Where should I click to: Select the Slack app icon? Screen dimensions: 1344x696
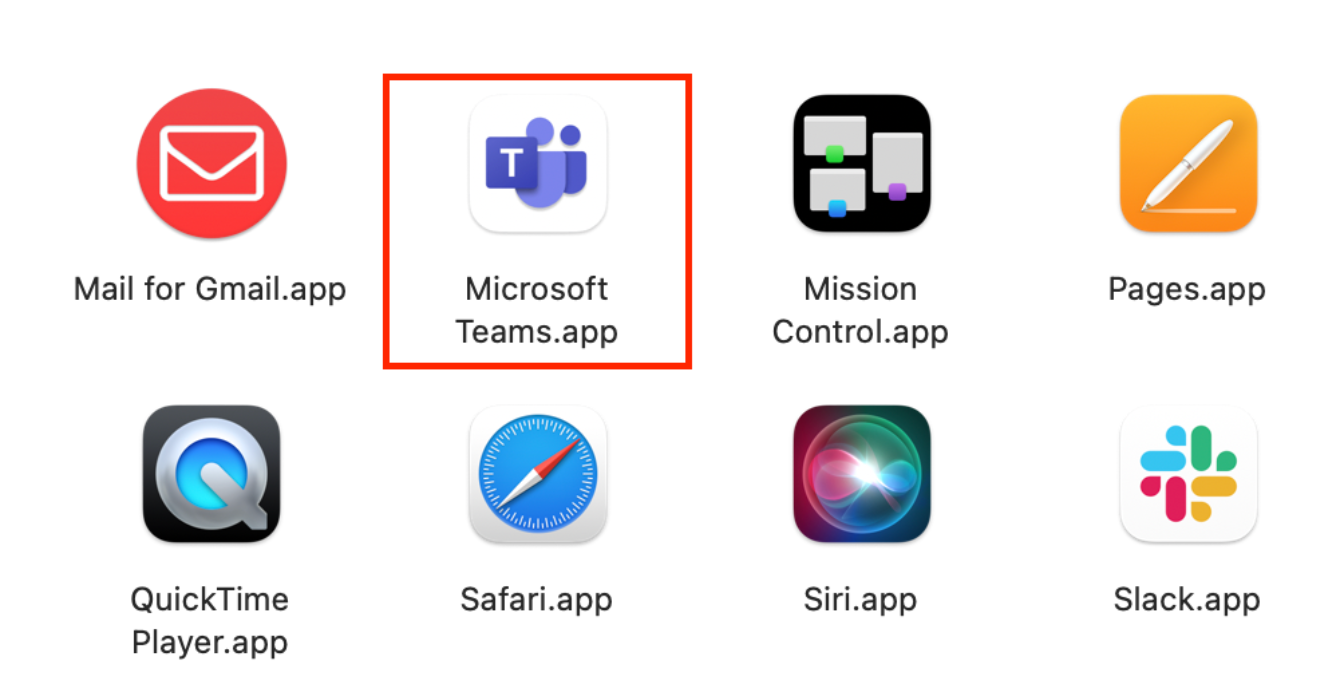(1188, 474)
